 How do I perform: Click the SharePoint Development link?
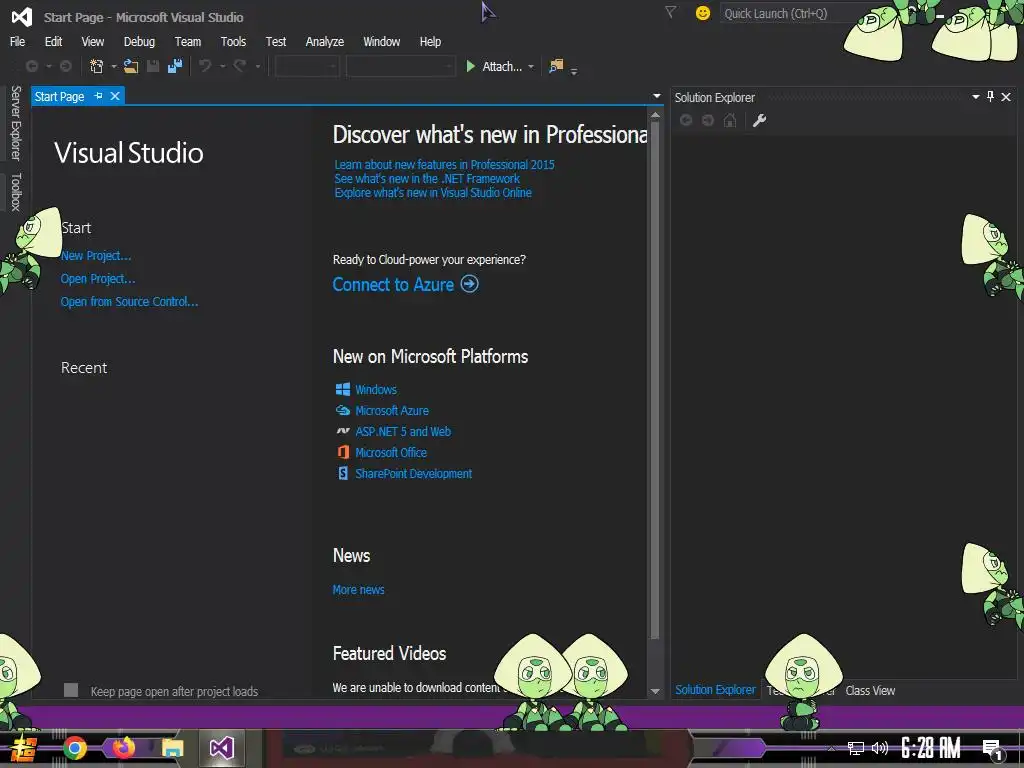click(413, 473)
